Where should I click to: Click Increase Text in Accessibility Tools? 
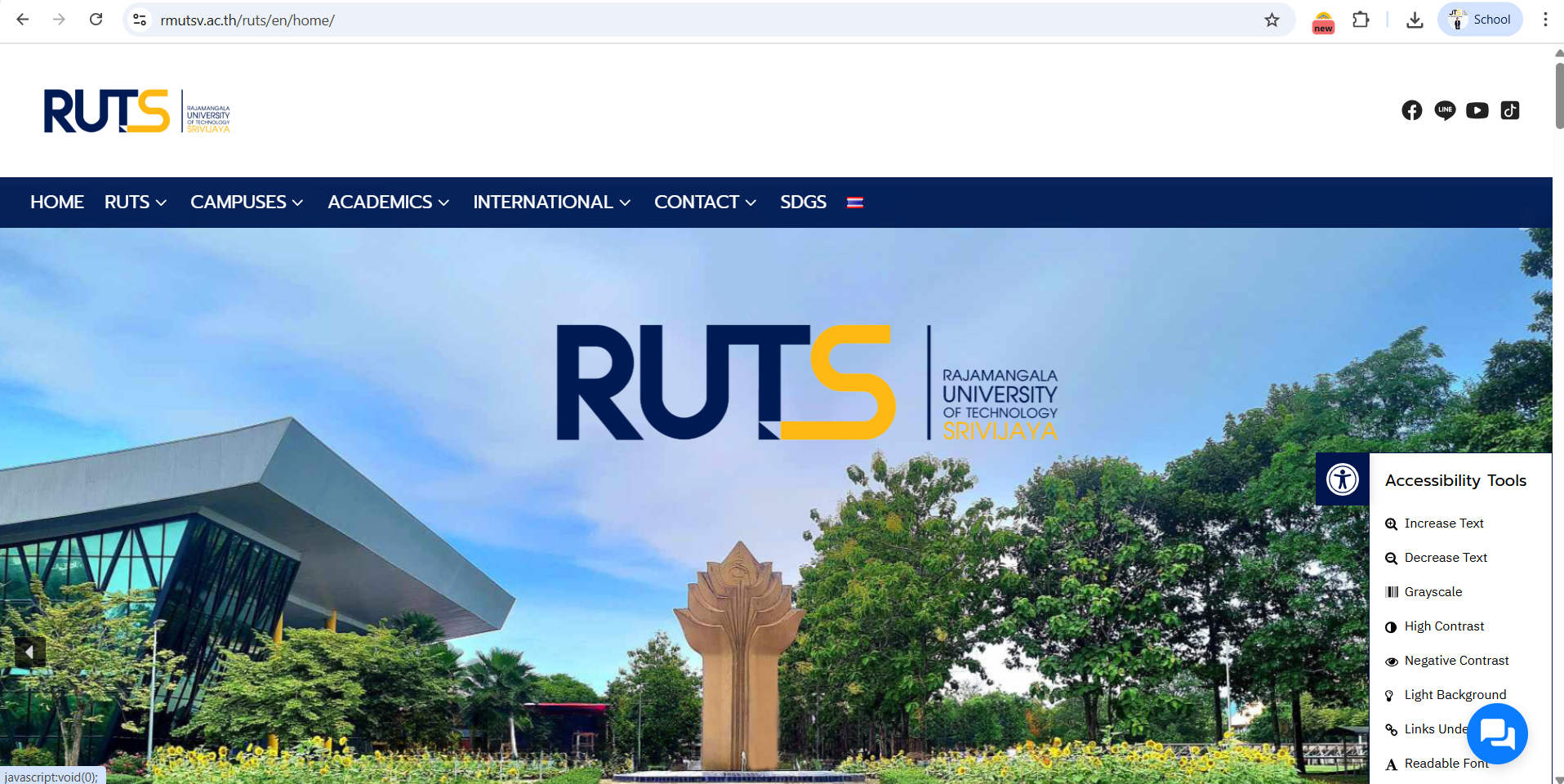click(x=1442, y=523)
